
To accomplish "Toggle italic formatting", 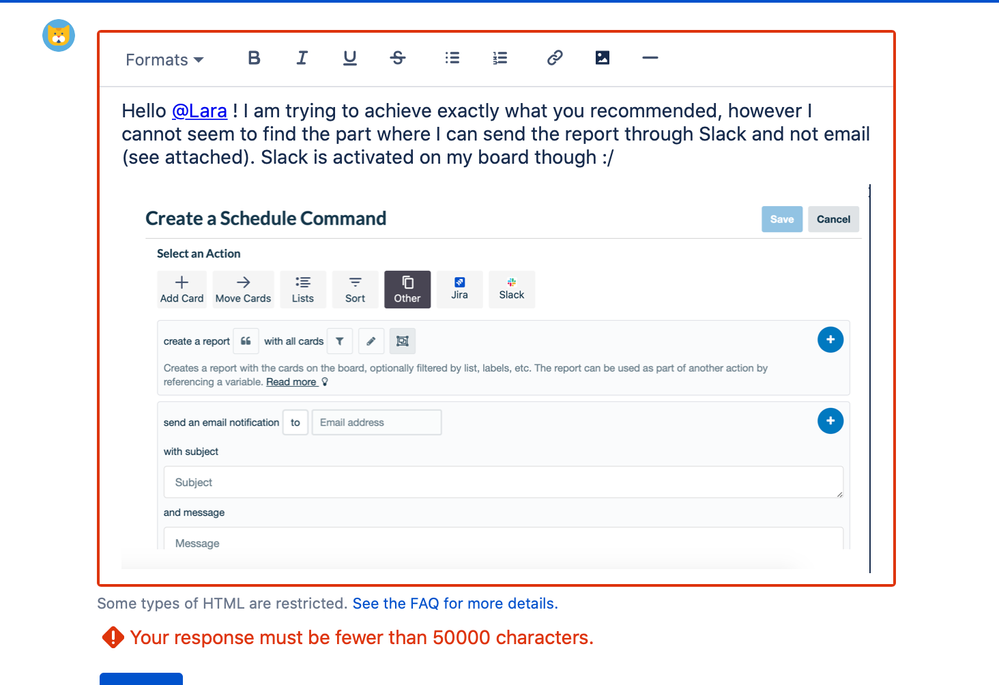I will pyautogui.click(x=302, y=58).
